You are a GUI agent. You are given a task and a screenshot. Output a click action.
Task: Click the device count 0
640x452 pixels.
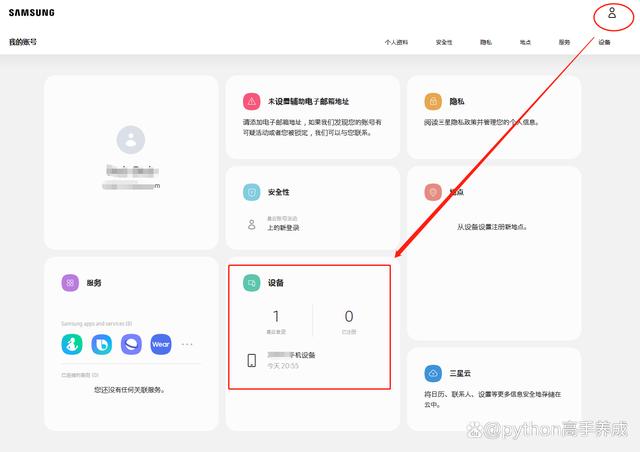pyautogui.click(x=349, y=316)
